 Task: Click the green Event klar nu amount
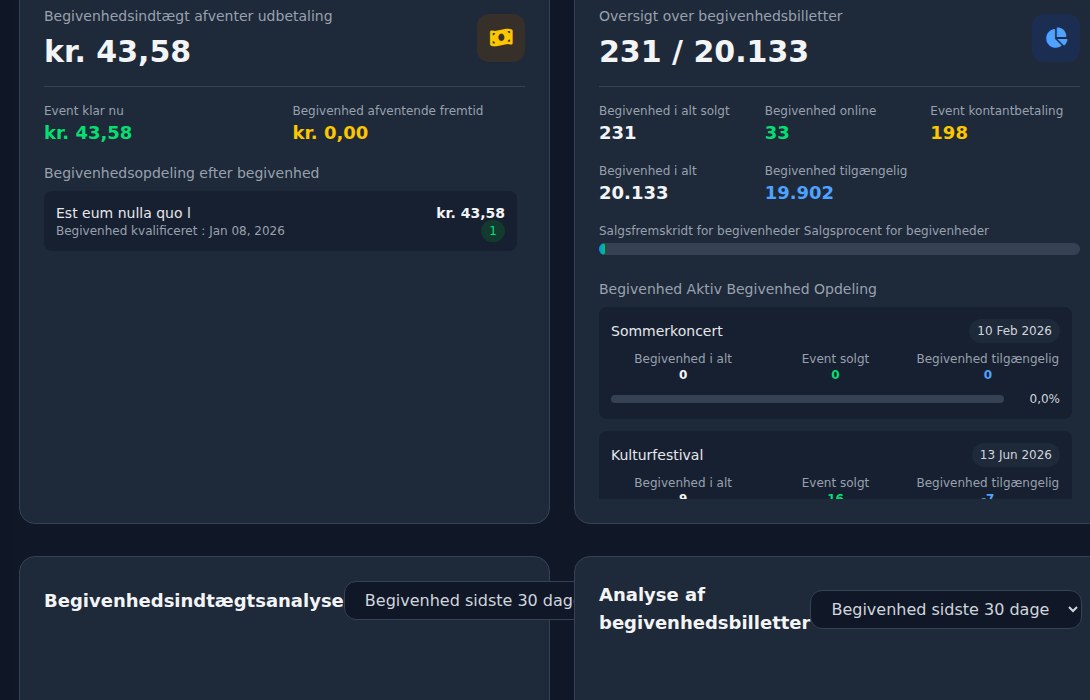point(88,133)
